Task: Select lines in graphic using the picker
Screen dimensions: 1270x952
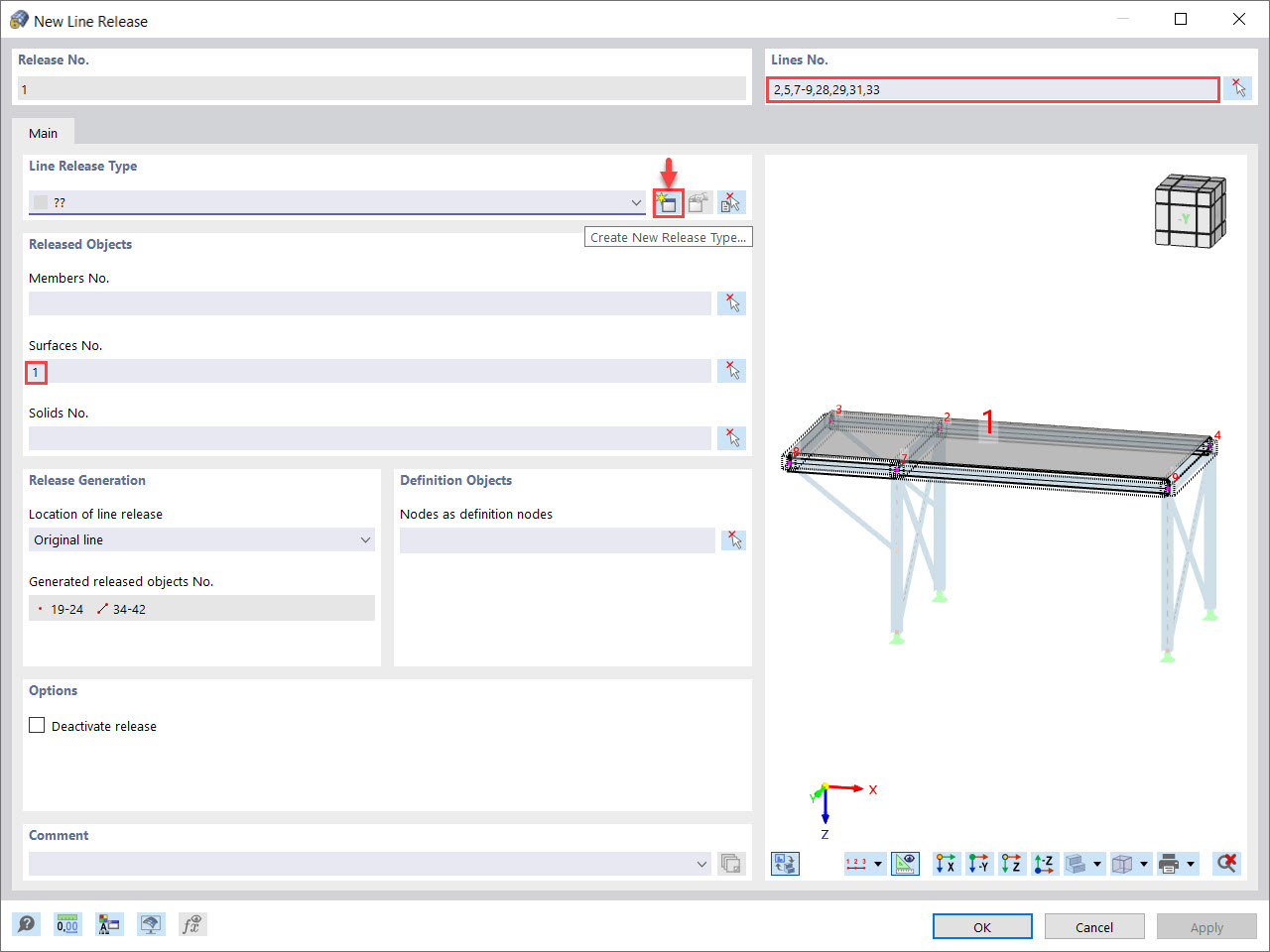Action: [x=1238, y=88]
